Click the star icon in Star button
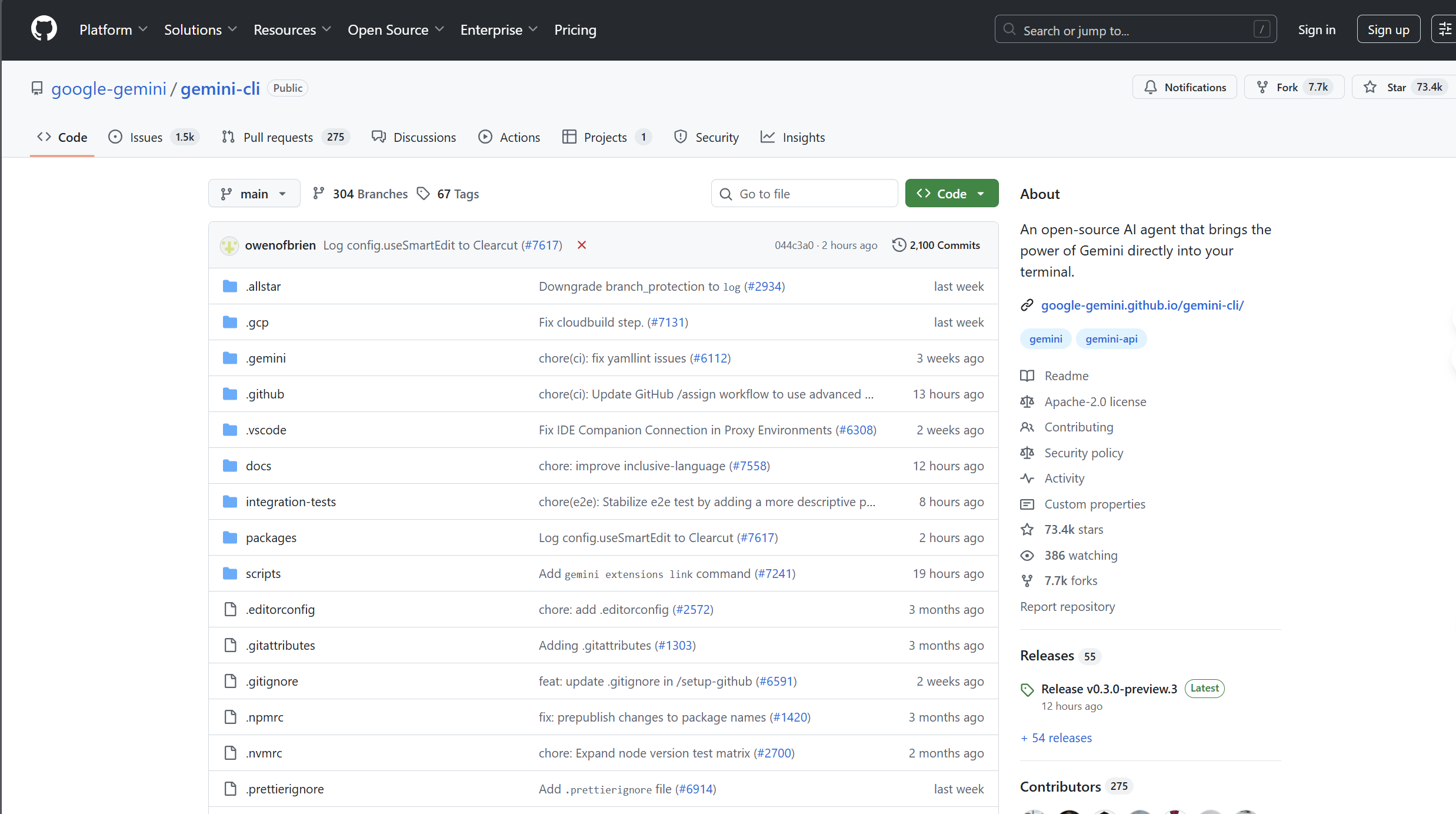The image size is (1456, 814). 1370,87
